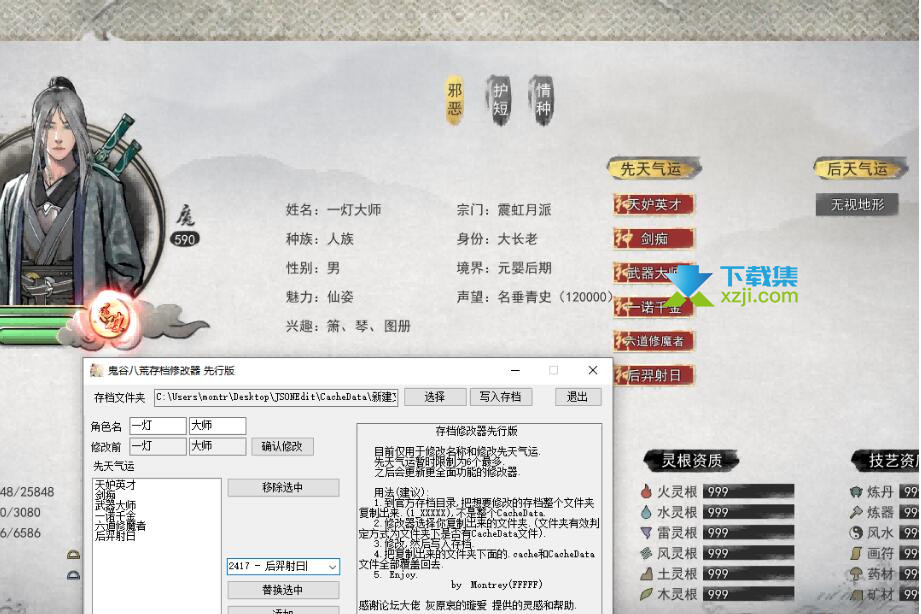Select 一诺千金 in the editor list
This screenshot has height=614, width=921.
point(116,516)
